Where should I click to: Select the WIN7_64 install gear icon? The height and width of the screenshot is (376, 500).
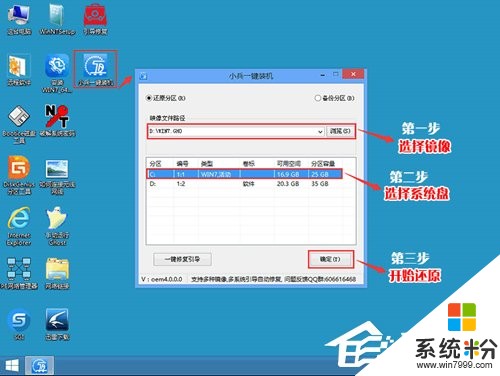(57, 74)
